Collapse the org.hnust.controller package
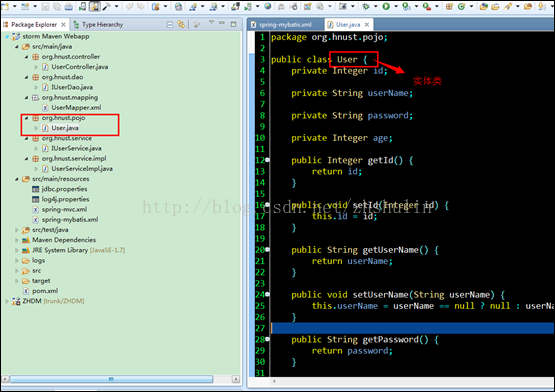The height and width of the screenshot is (392, 555). coord(26,57)
